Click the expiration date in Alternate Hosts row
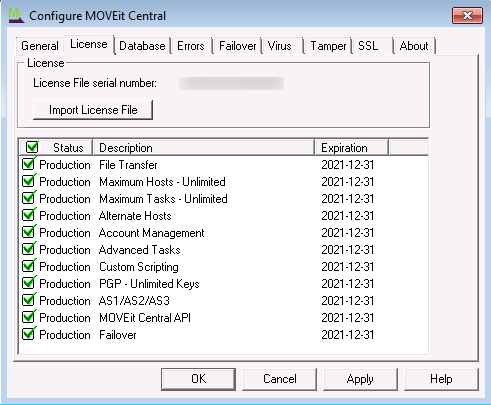 pyautogui.click(x=348, y=216)
